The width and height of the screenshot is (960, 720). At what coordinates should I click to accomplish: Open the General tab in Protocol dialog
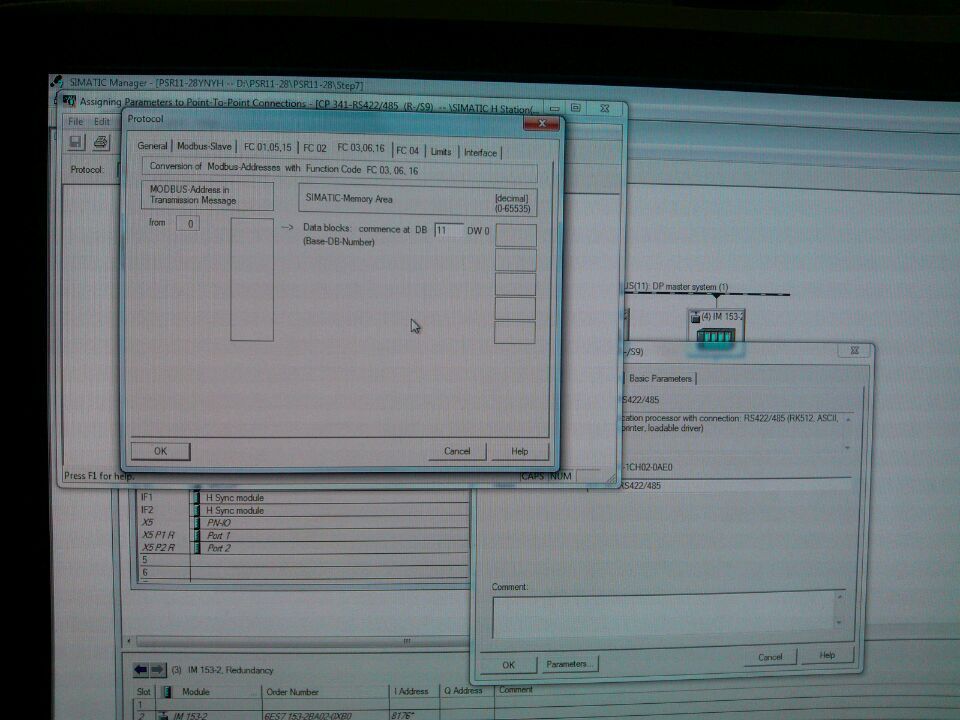152,146
